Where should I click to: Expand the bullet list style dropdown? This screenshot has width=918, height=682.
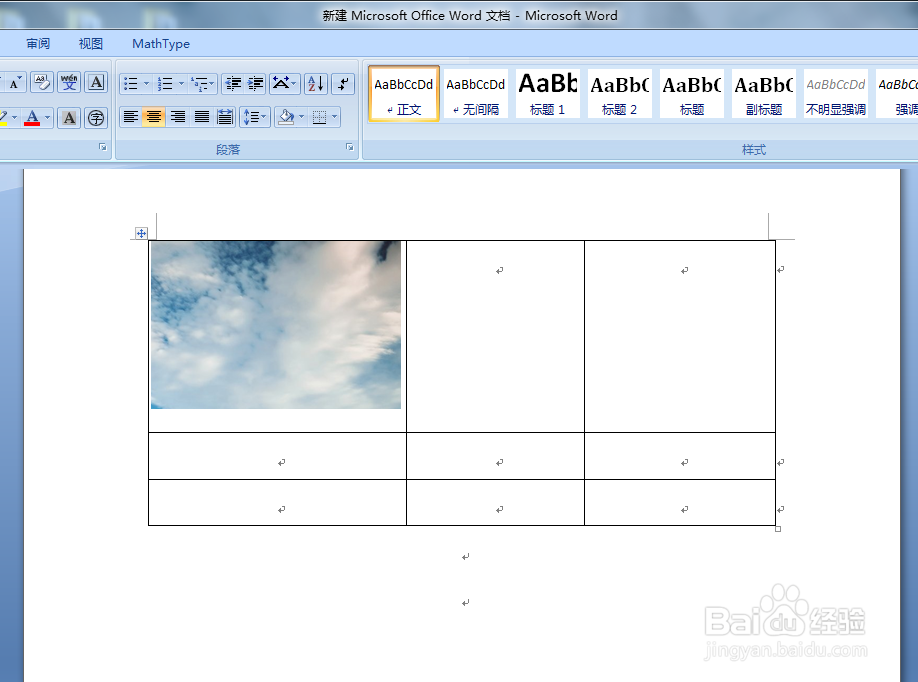(146, 84)
